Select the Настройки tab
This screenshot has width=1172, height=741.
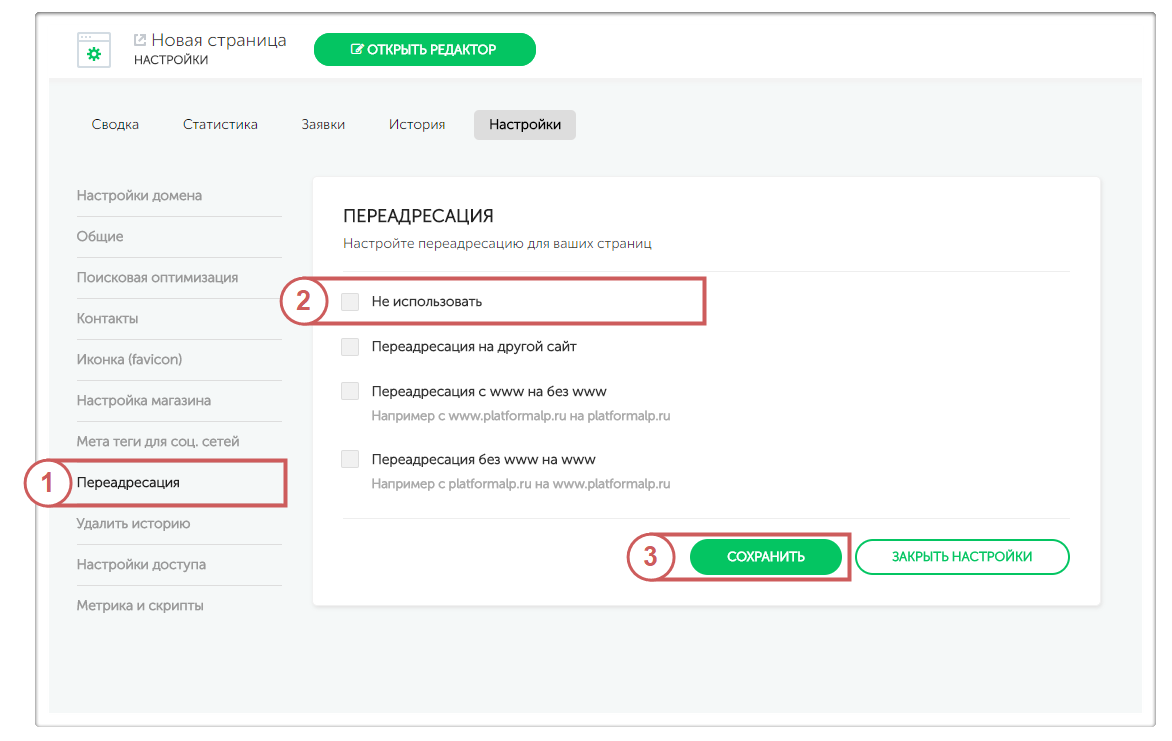coord(524,125)
